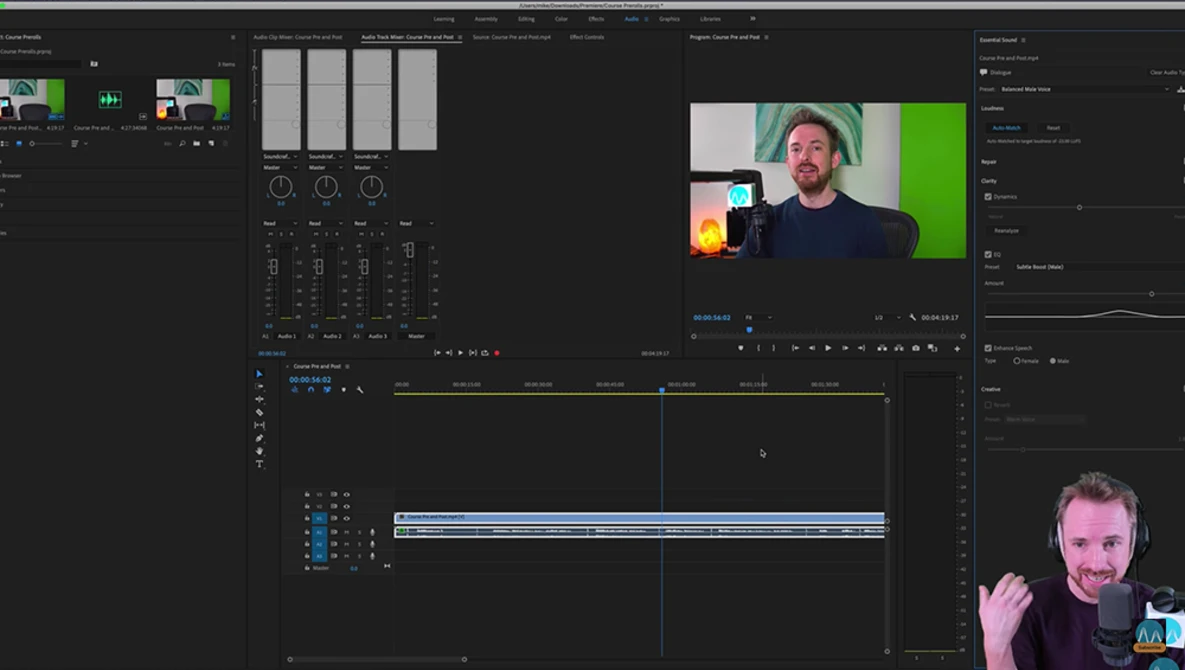Image resolution: width=1185 pixels, height=670 pixels.
Task: Open Audio 1 Read automation mode dropdown
Action: coord(280,224)
